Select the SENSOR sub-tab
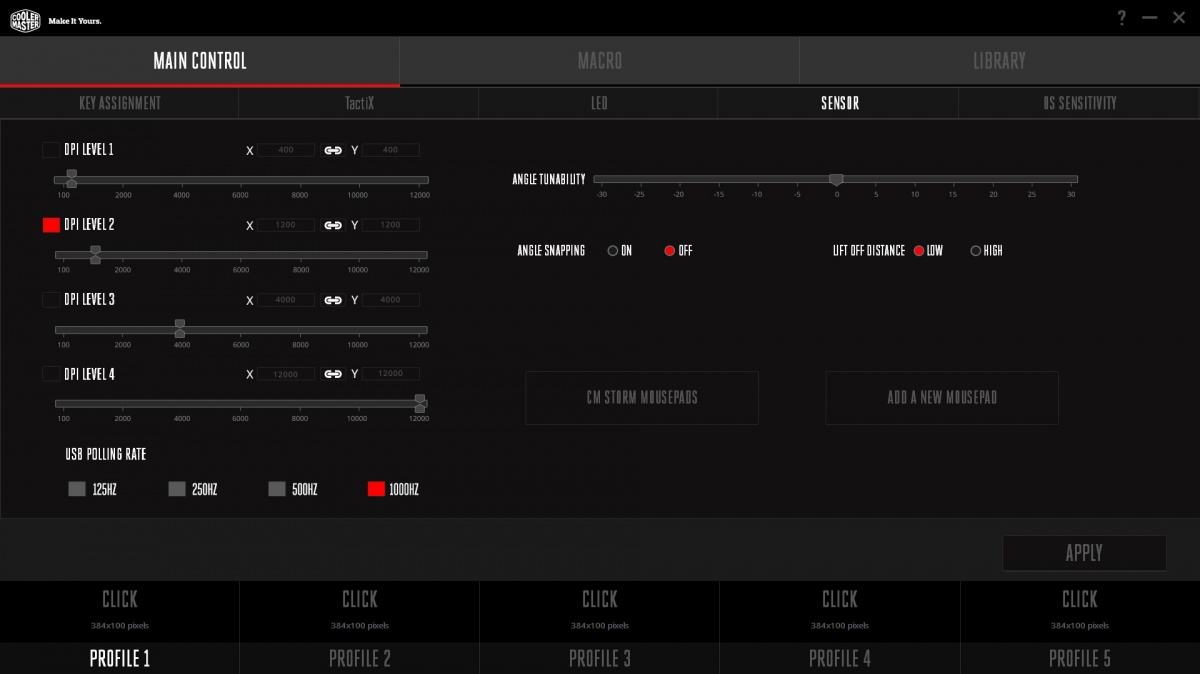This screenshot has width=1200, height=674. (x=838, y=103)
